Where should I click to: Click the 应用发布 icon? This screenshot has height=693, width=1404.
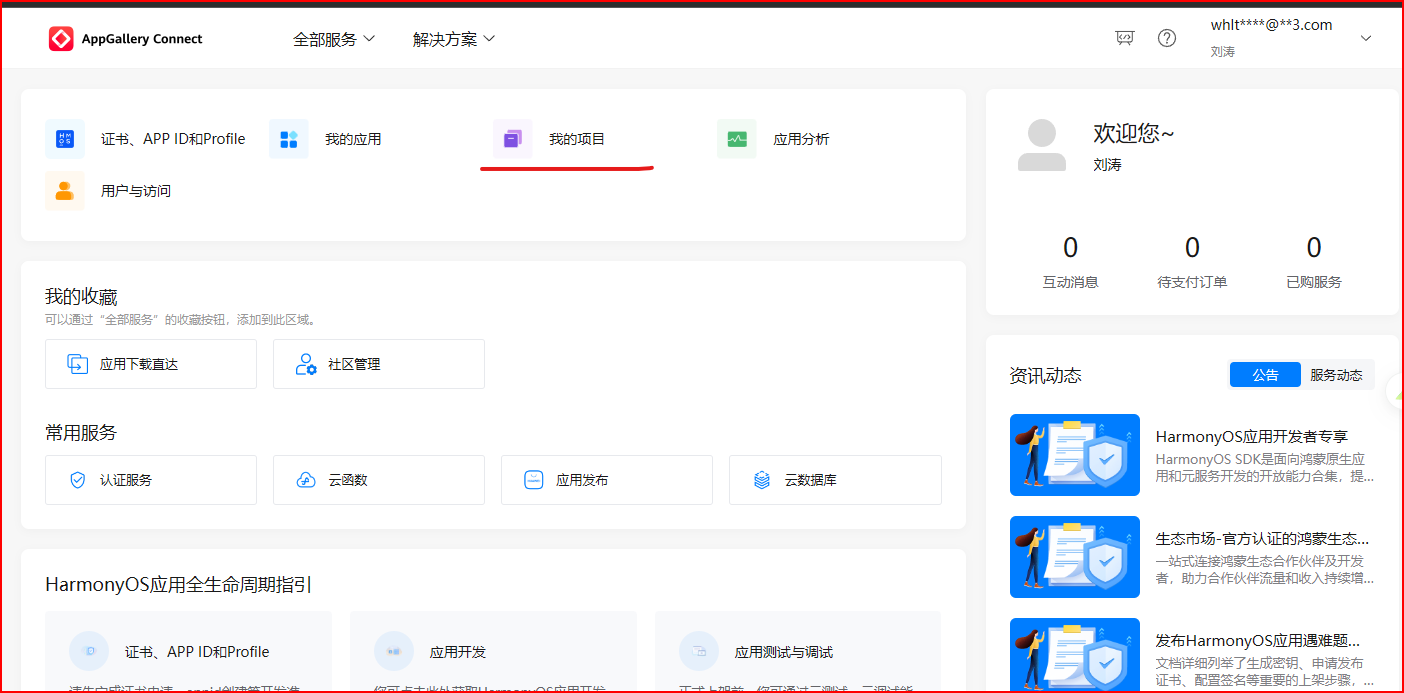click(x=534, y=480)
